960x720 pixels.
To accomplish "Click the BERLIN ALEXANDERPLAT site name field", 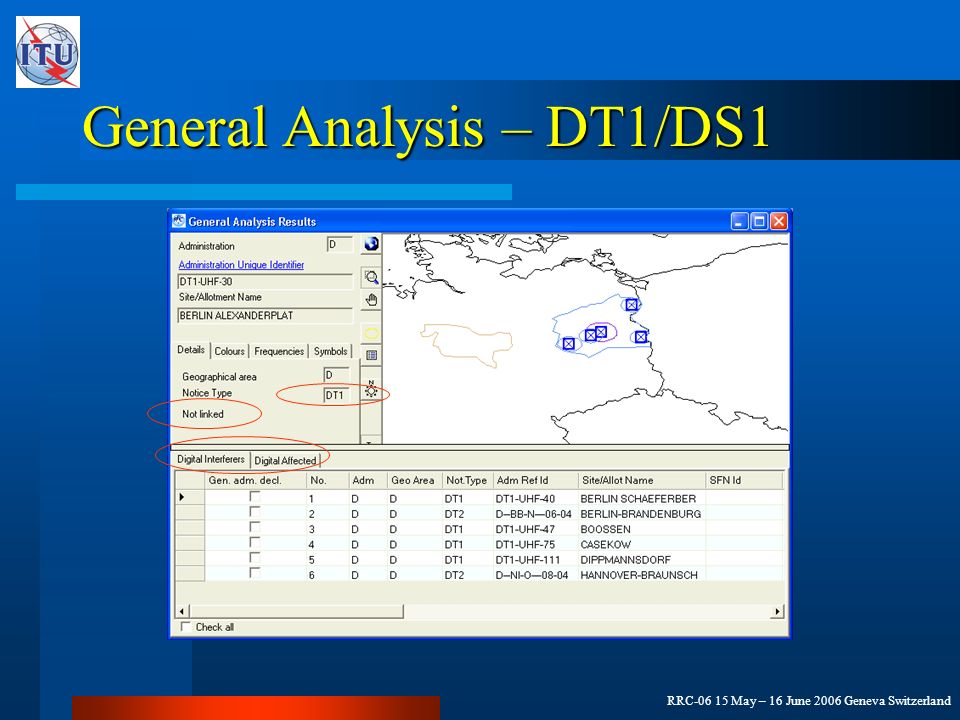I will (265, 316).
